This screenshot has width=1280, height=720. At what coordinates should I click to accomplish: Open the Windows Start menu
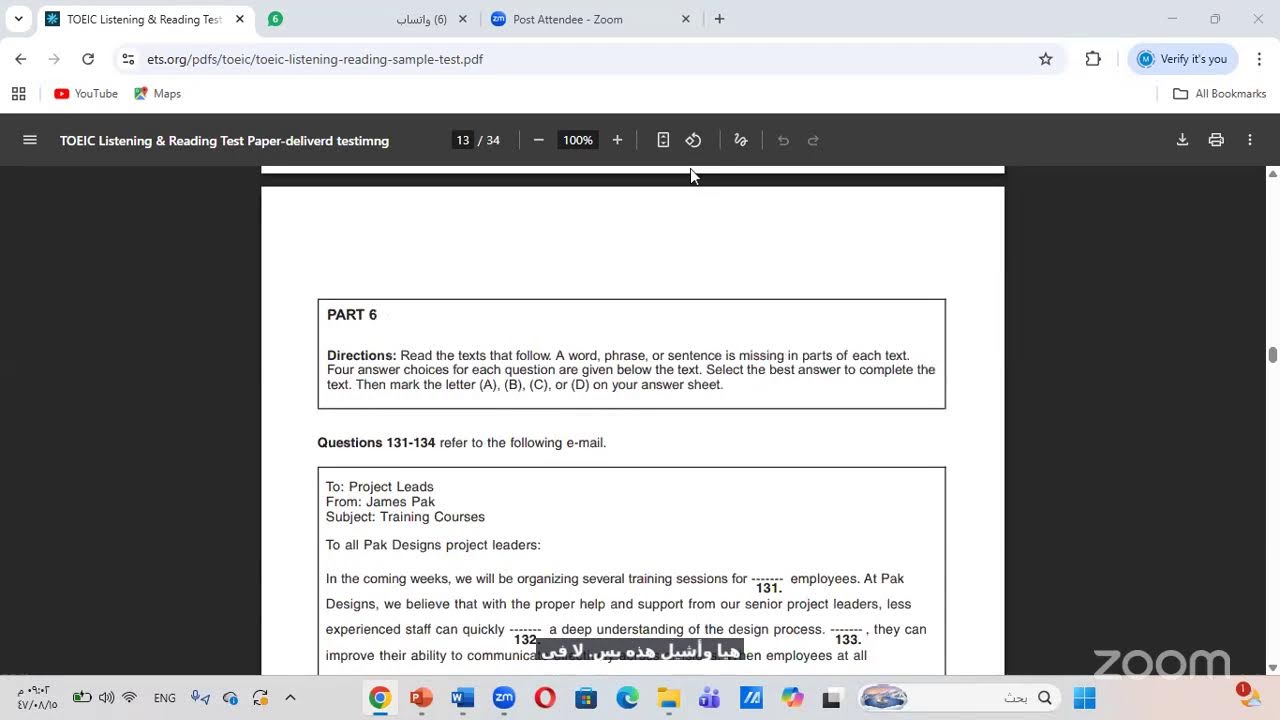1085,698
